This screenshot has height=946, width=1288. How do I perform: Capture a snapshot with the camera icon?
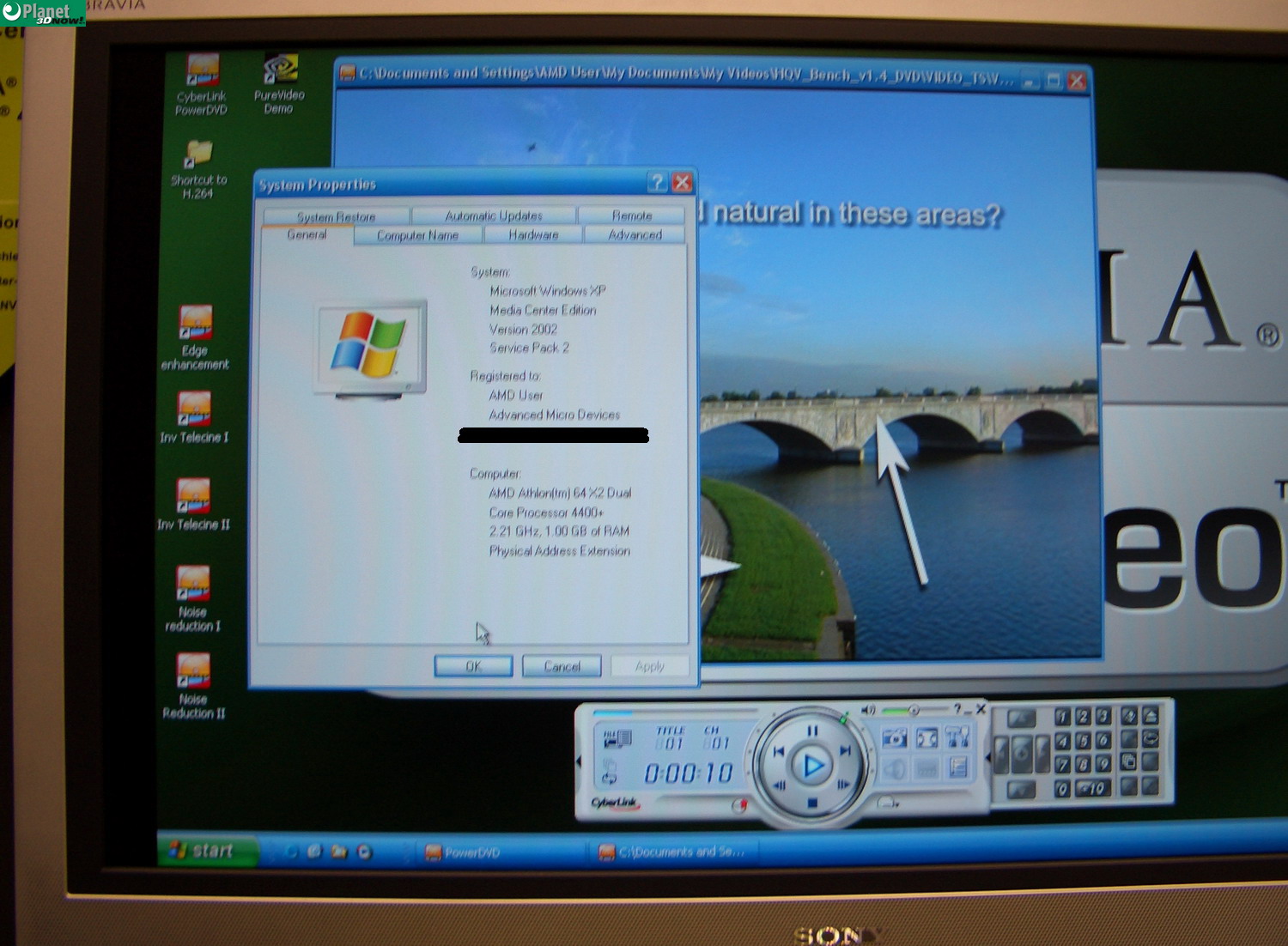pyautogui.click(x=895, y=737)
